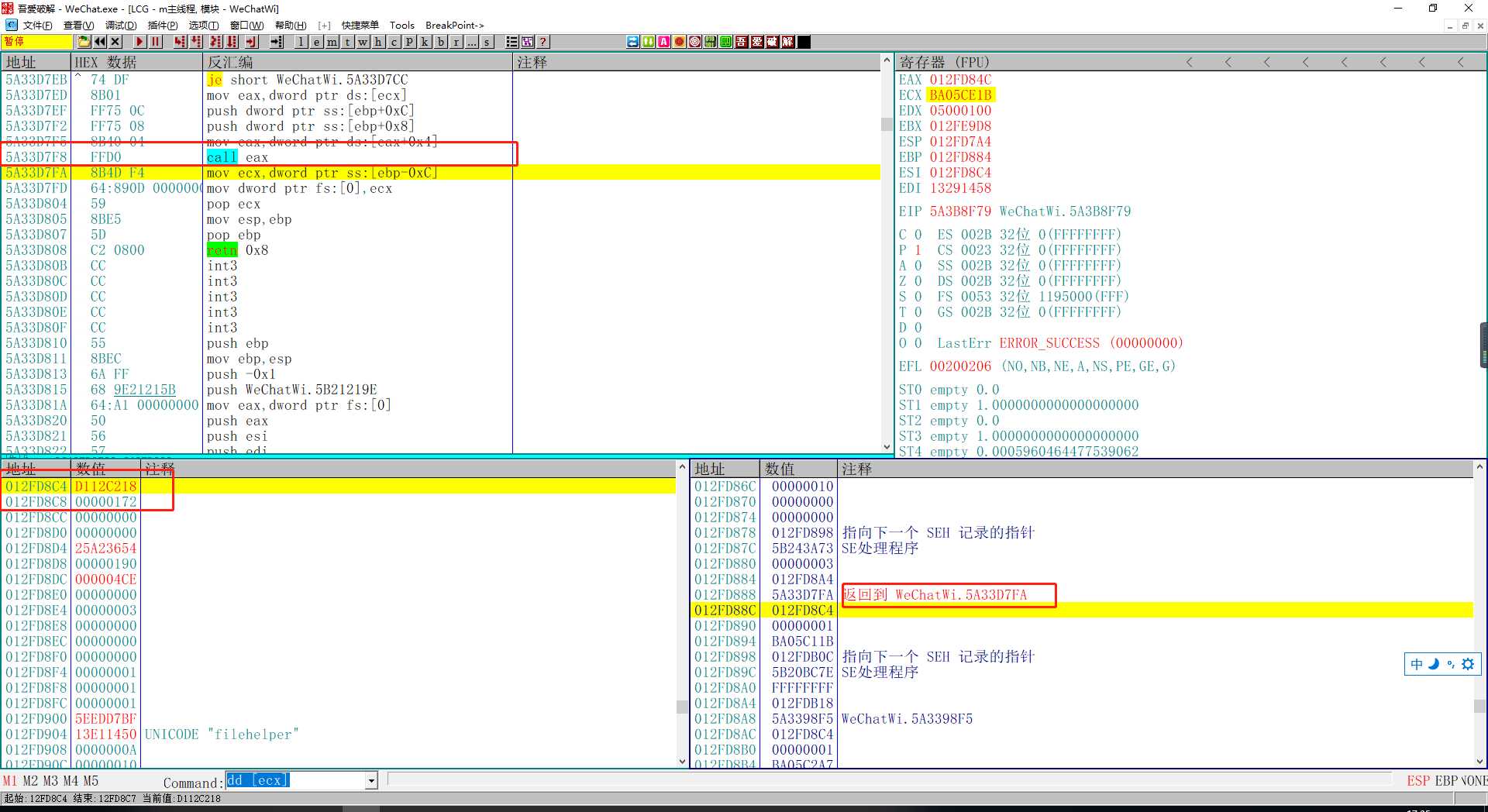Open the Threads window with the 't' button

tap(347, 42)
